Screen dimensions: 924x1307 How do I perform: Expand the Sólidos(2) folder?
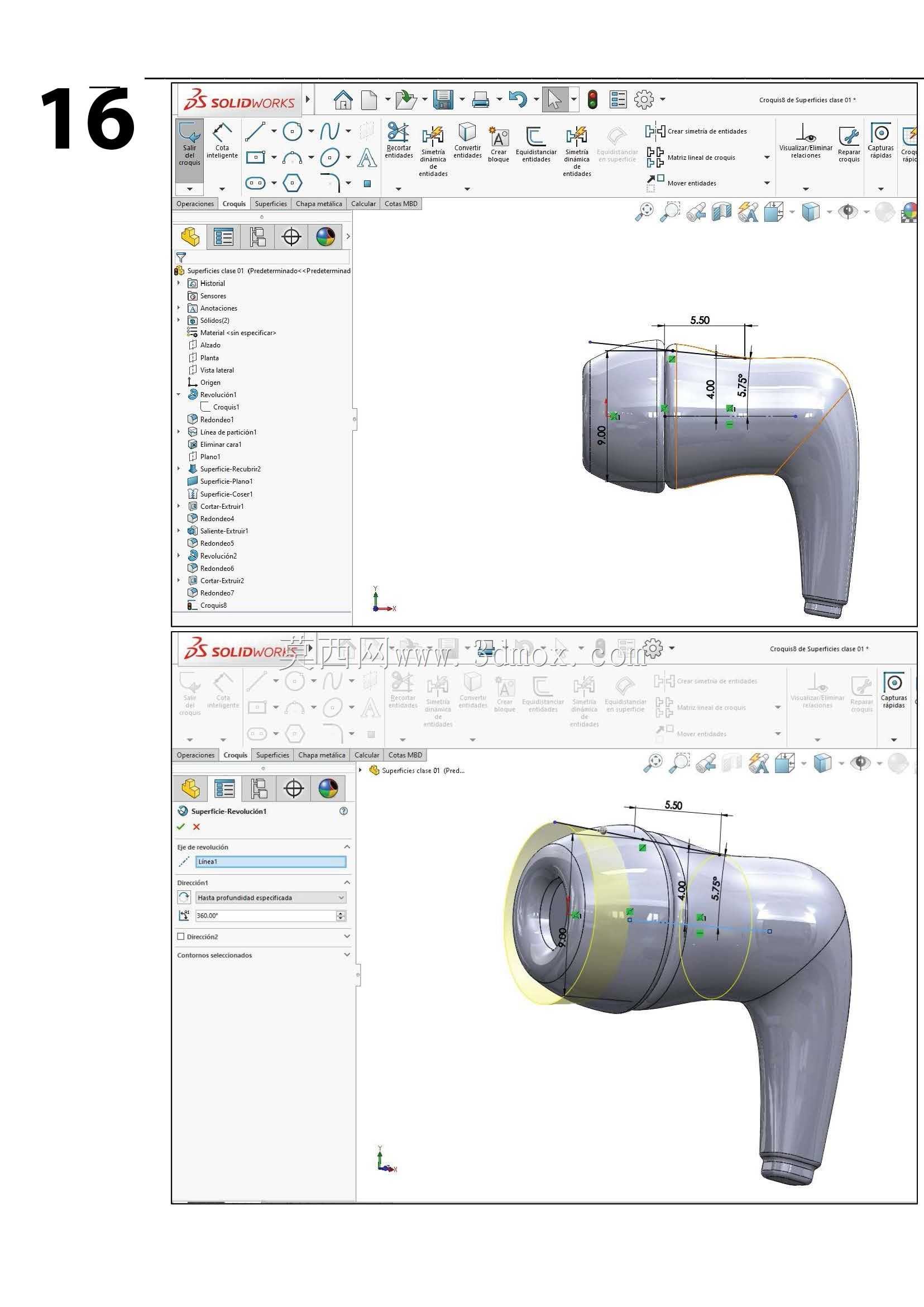(179, 320)
